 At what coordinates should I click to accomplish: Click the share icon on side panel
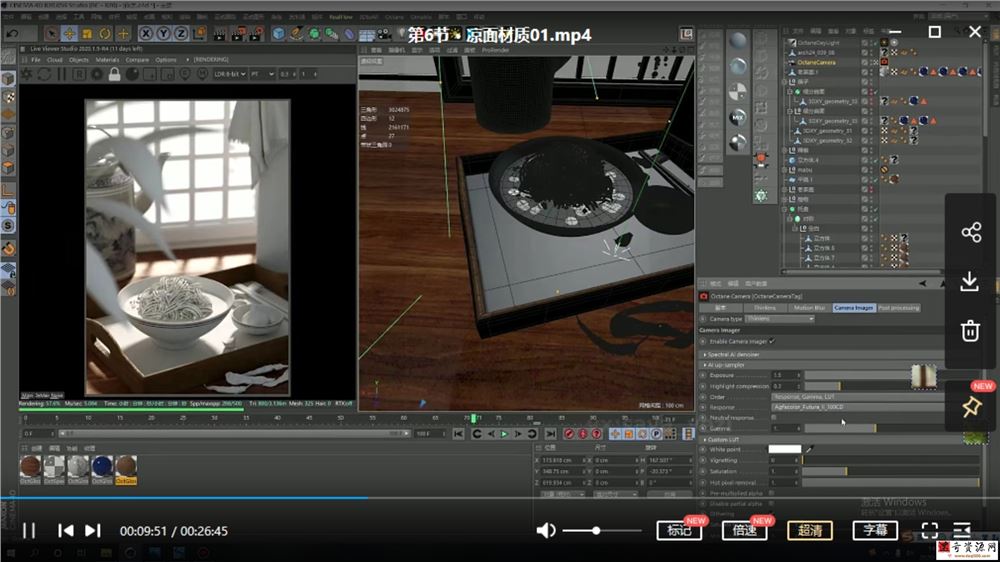[x=971, y=232]
